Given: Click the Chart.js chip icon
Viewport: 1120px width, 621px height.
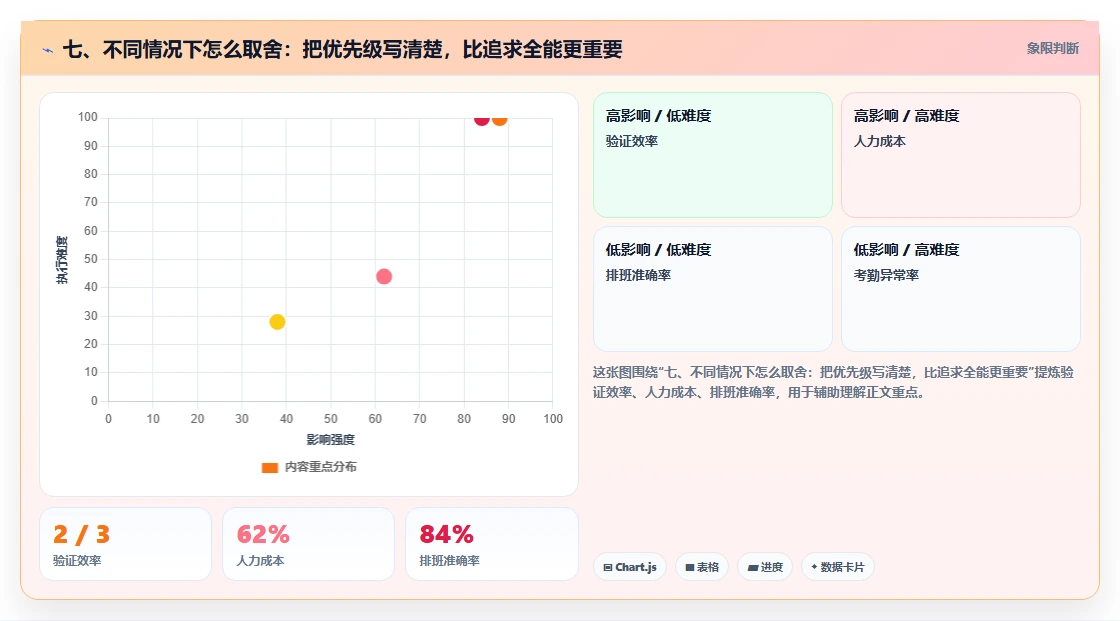Looking at the screenshot, I should (x=608, y=567).
